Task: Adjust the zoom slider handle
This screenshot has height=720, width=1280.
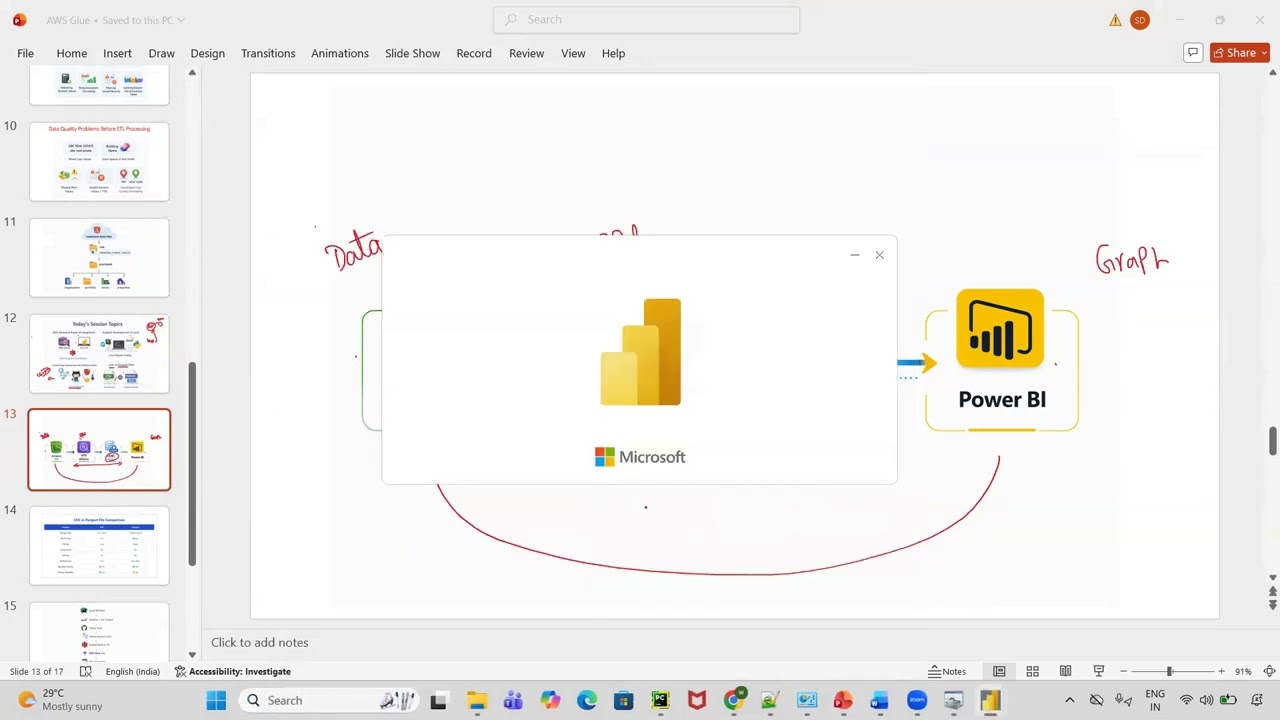Action: pos(1169,671)
